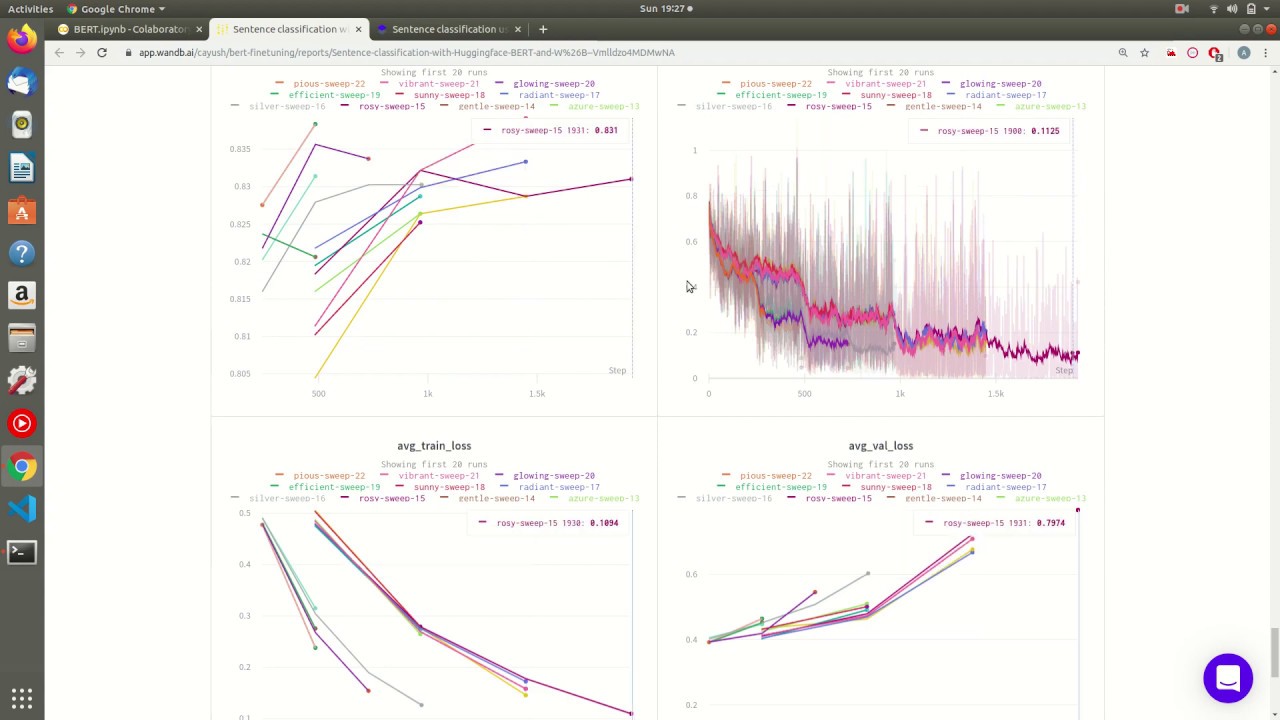
Task: Click the page zoom magnifier icon
Action: [1123, 53]
